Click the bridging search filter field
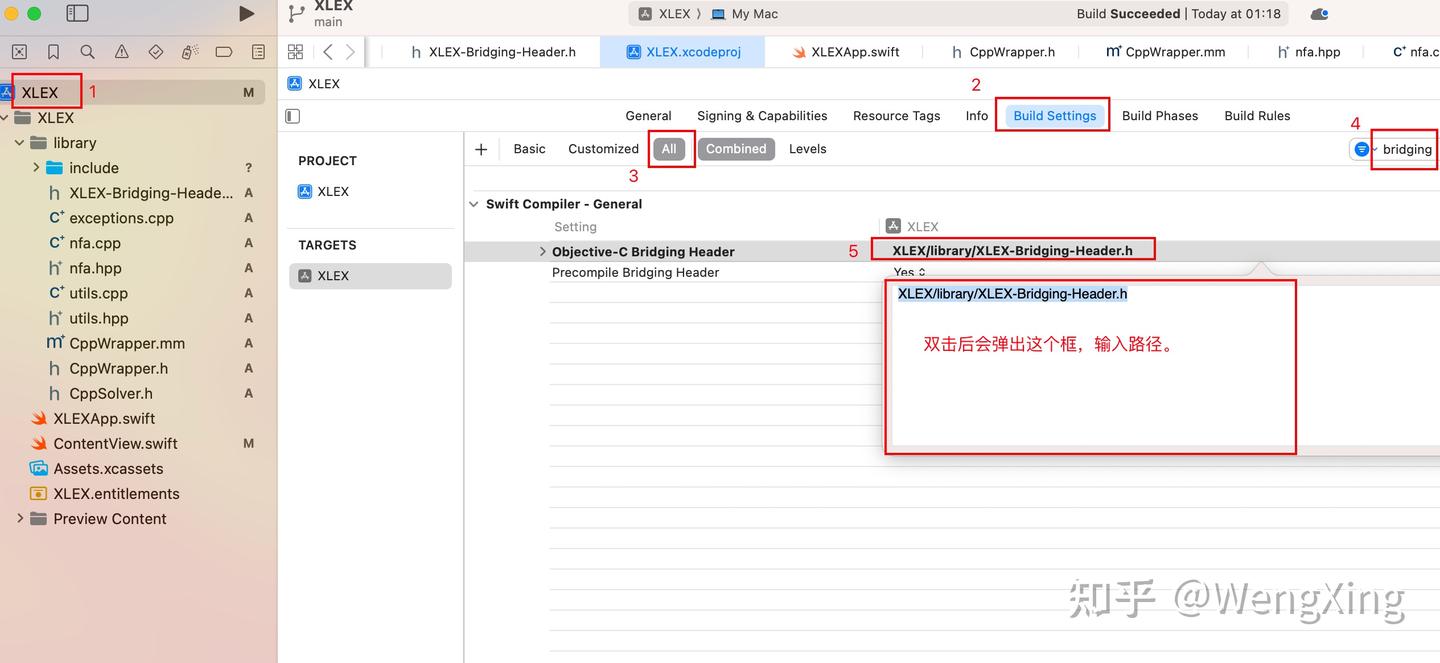This screenshot has width=1440, height=663. click(x=1407, y=149)
